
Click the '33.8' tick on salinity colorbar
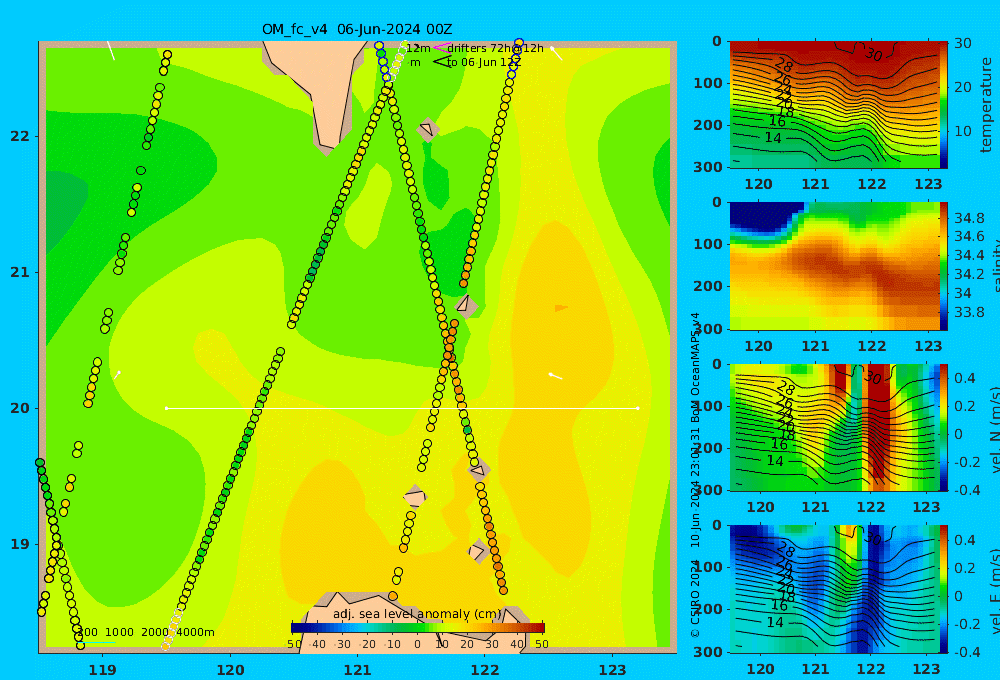pyautogui.click(x=969, y=312)
